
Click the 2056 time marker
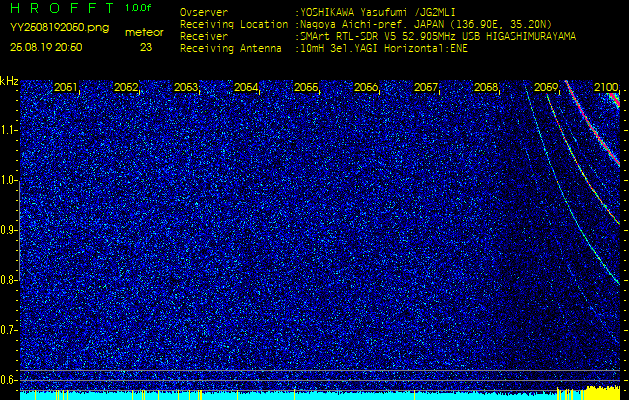click(366, 87)
